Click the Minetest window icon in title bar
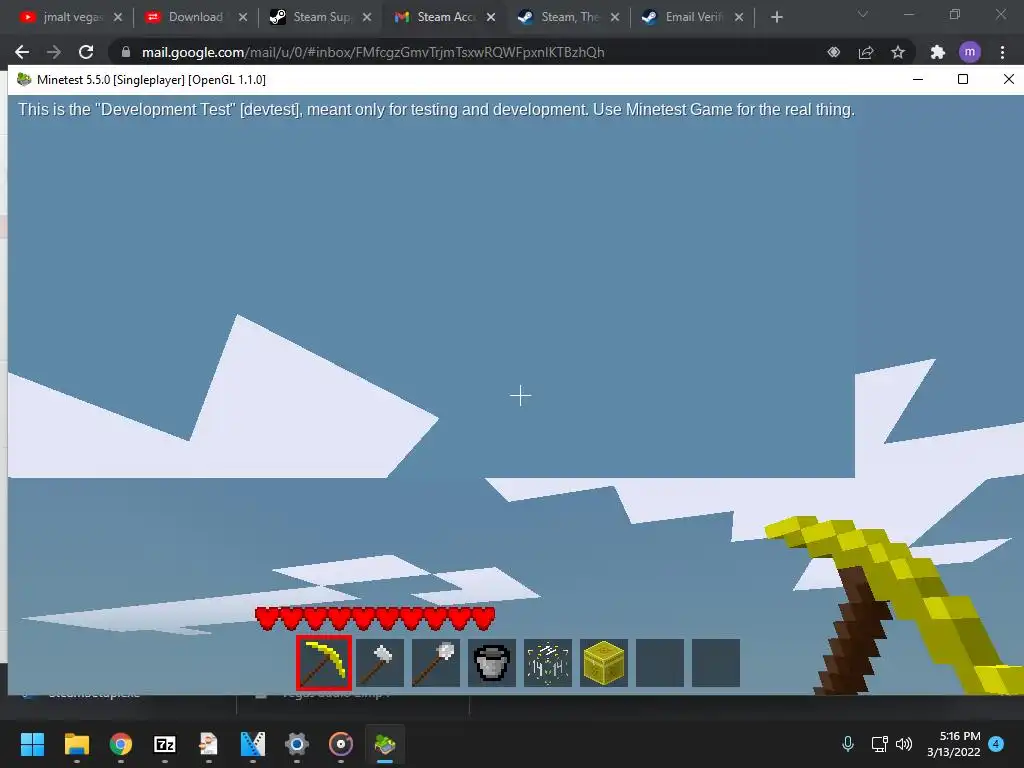 [24, 80]
